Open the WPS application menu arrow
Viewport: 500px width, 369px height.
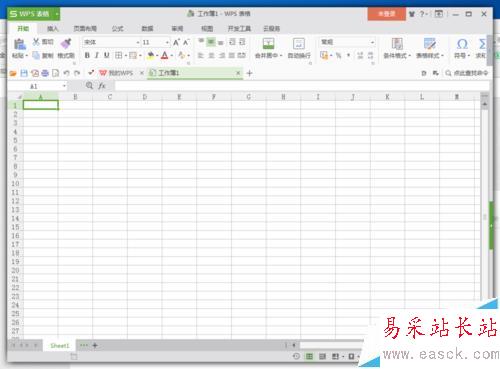tap(57, 14)
